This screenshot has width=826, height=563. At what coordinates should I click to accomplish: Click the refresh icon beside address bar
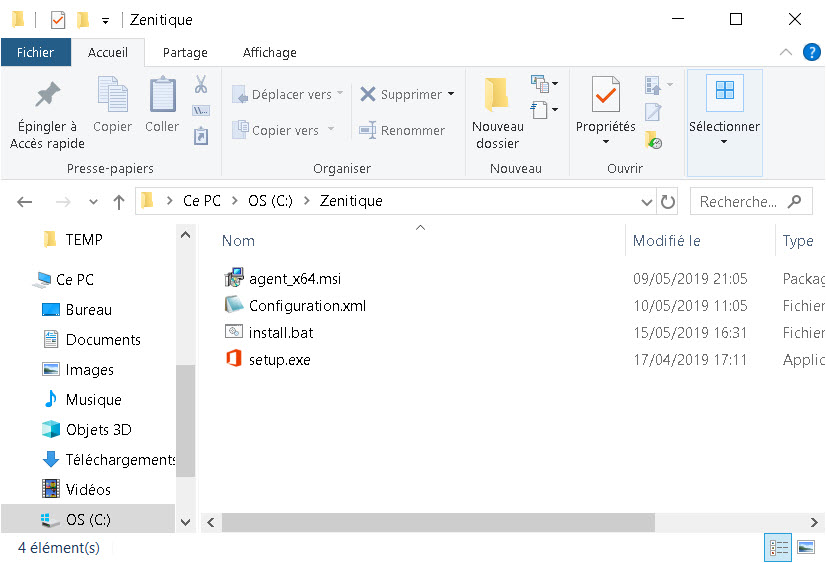[668, 202]
